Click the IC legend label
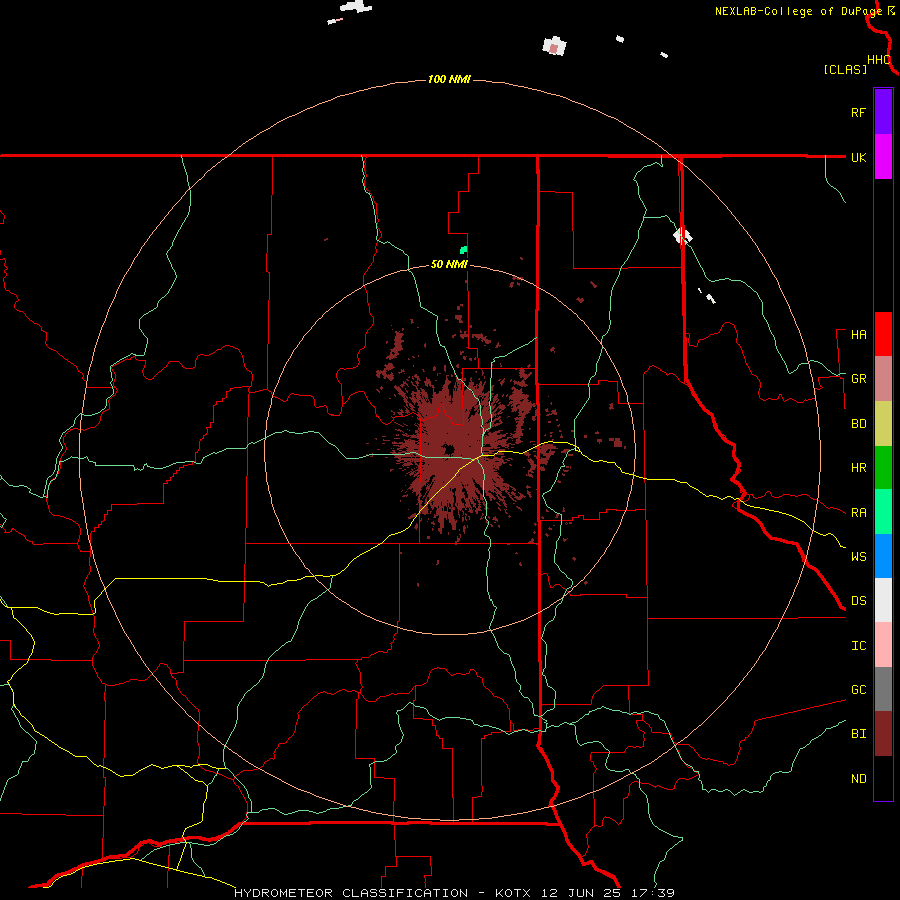Screen dimensions: 900x900 coord(858,646)
